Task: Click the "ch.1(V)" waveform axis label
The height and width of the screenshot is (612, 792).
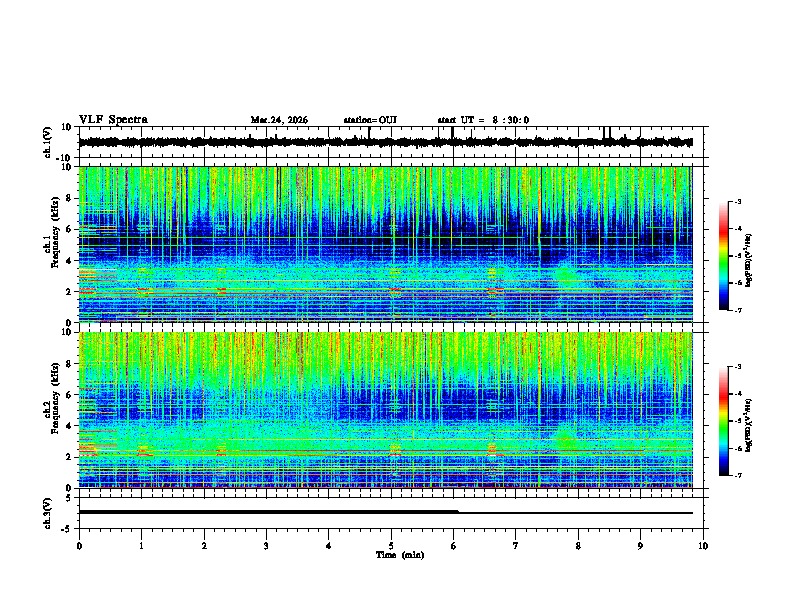Action: click(48, 142)
